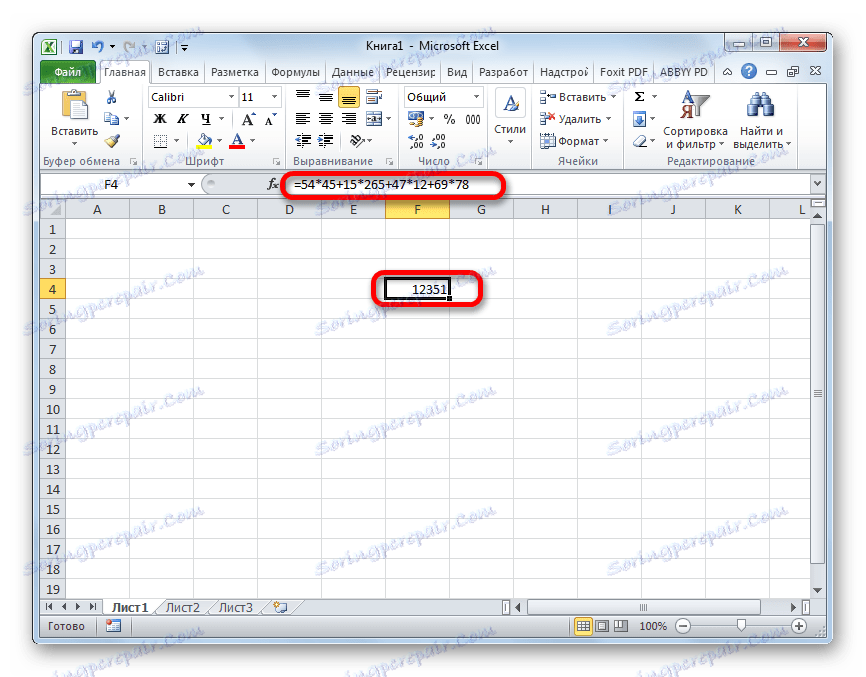Toggle italic formatting (К)

(x=183, y=119)
